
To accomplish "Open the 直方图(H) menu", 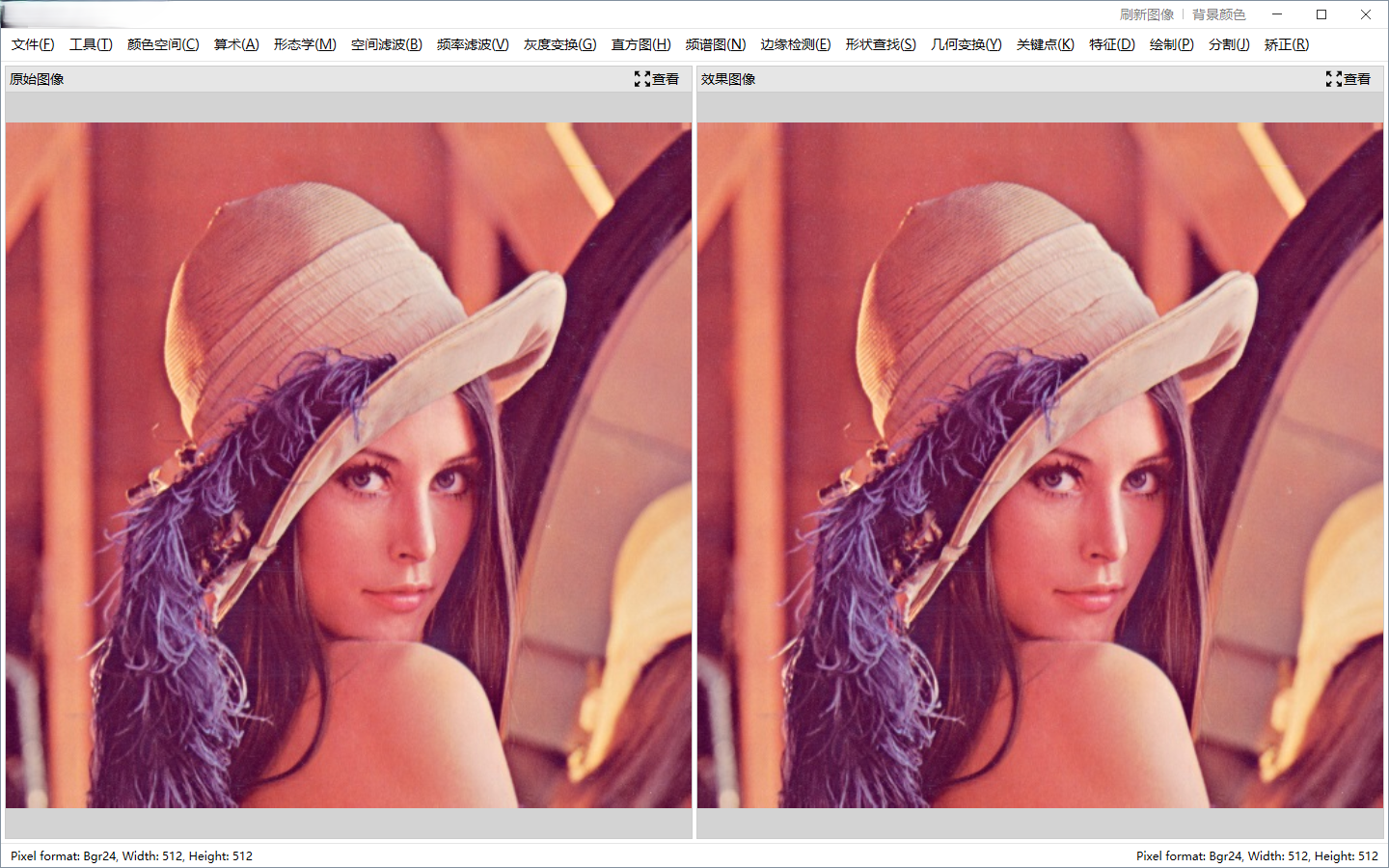I will click(x=641, y=44).
